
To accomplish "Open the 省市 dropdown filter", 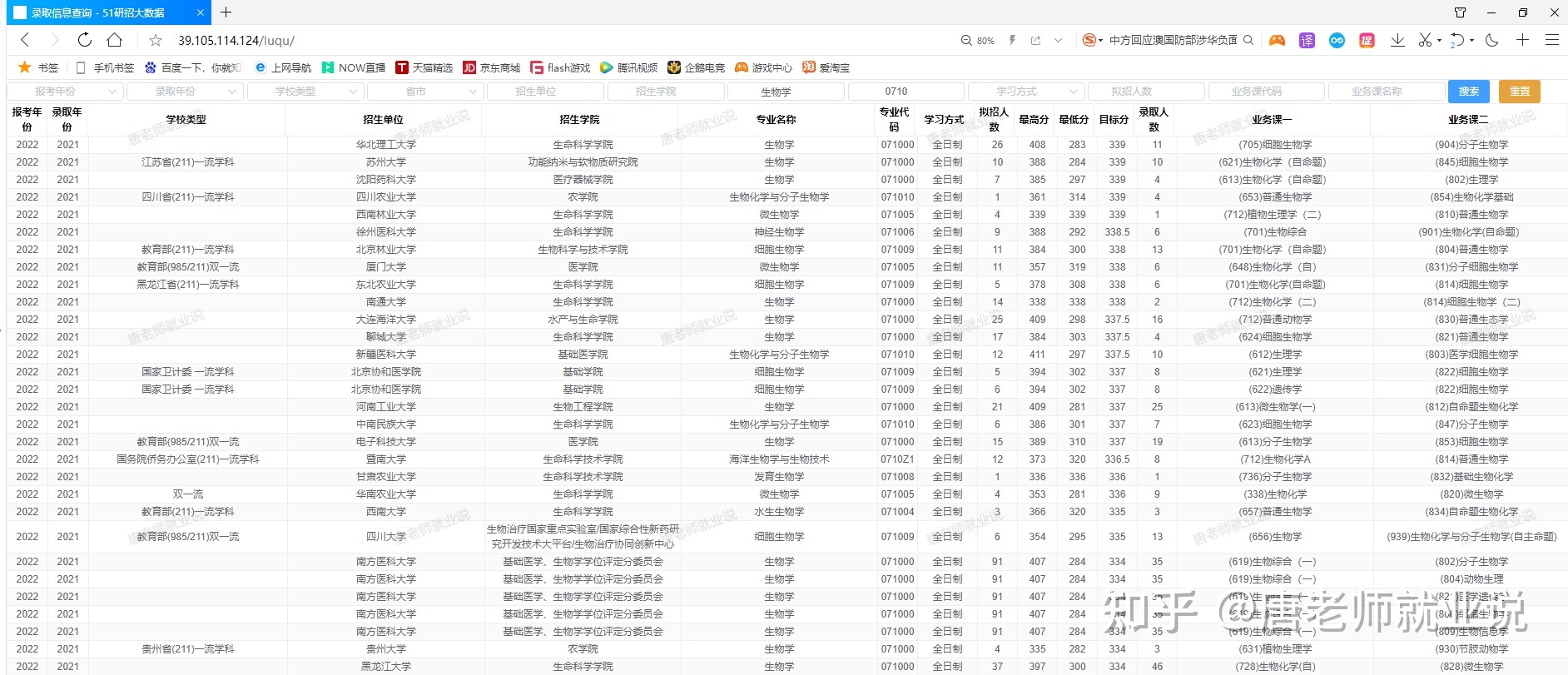I will [424, 92].
